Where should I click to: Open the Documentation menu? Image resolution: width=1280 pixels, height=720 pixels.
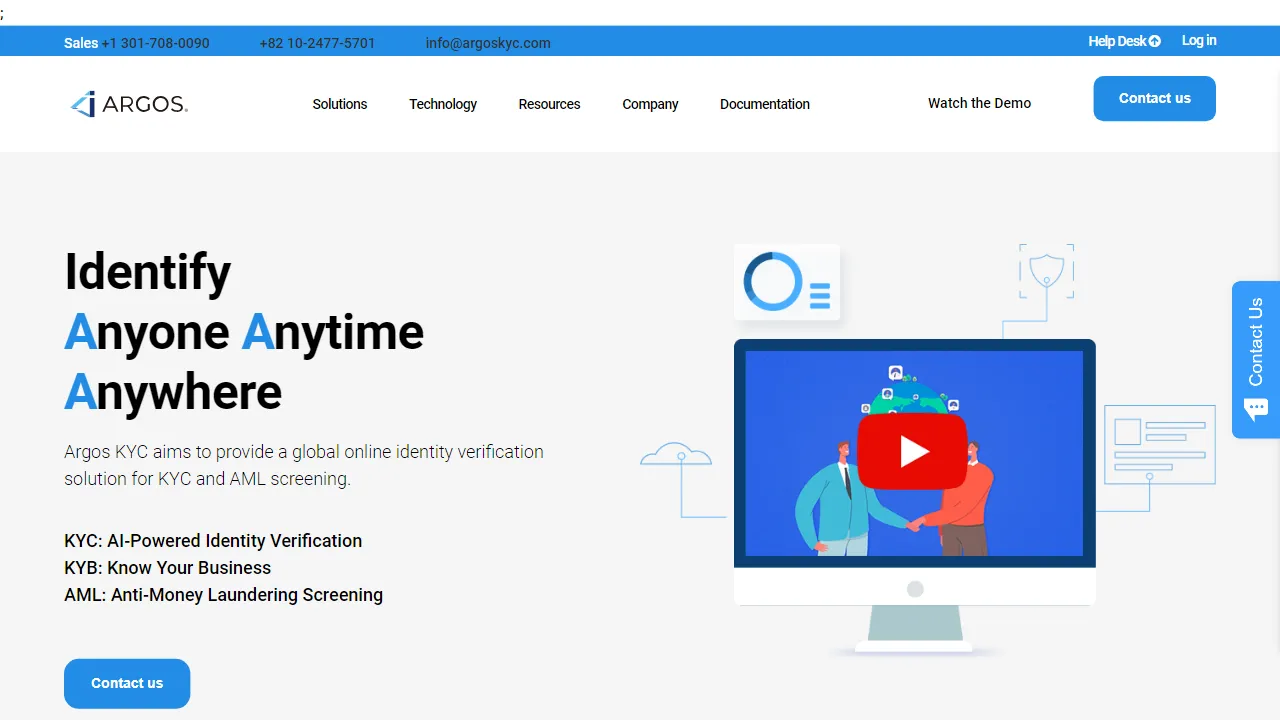765,104
